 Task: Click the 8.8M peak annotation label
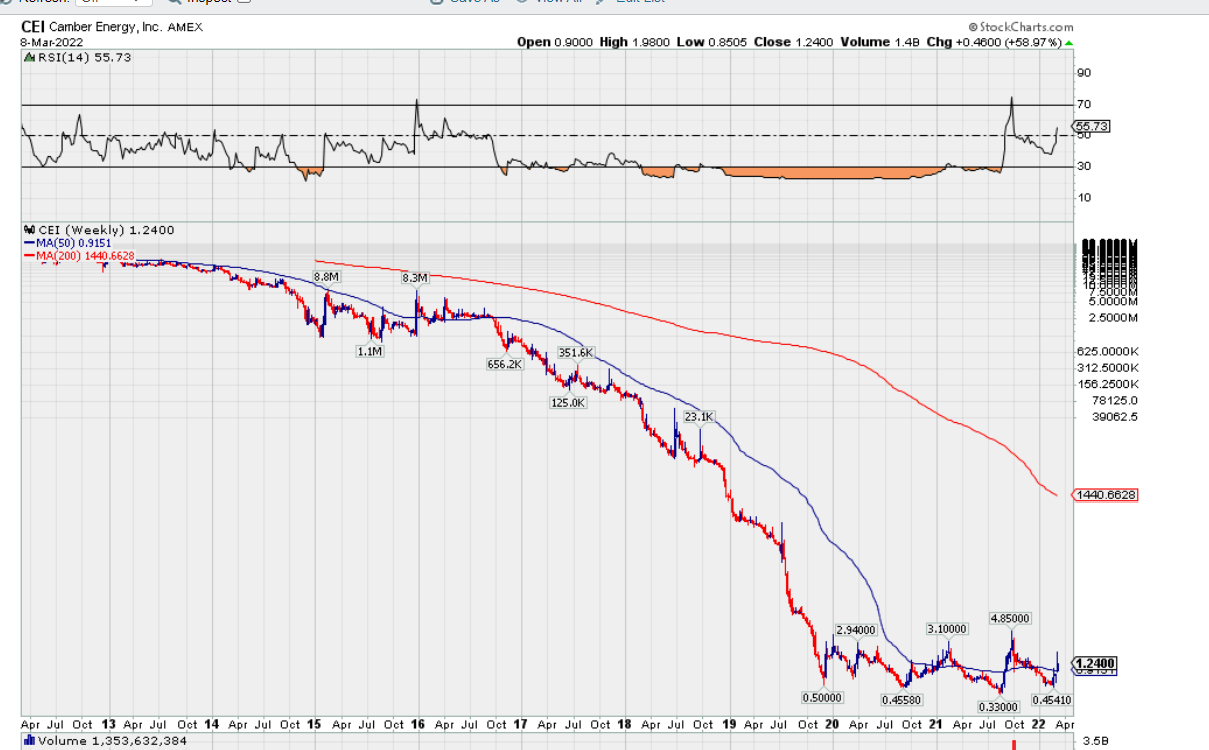[x=326, y=276]
